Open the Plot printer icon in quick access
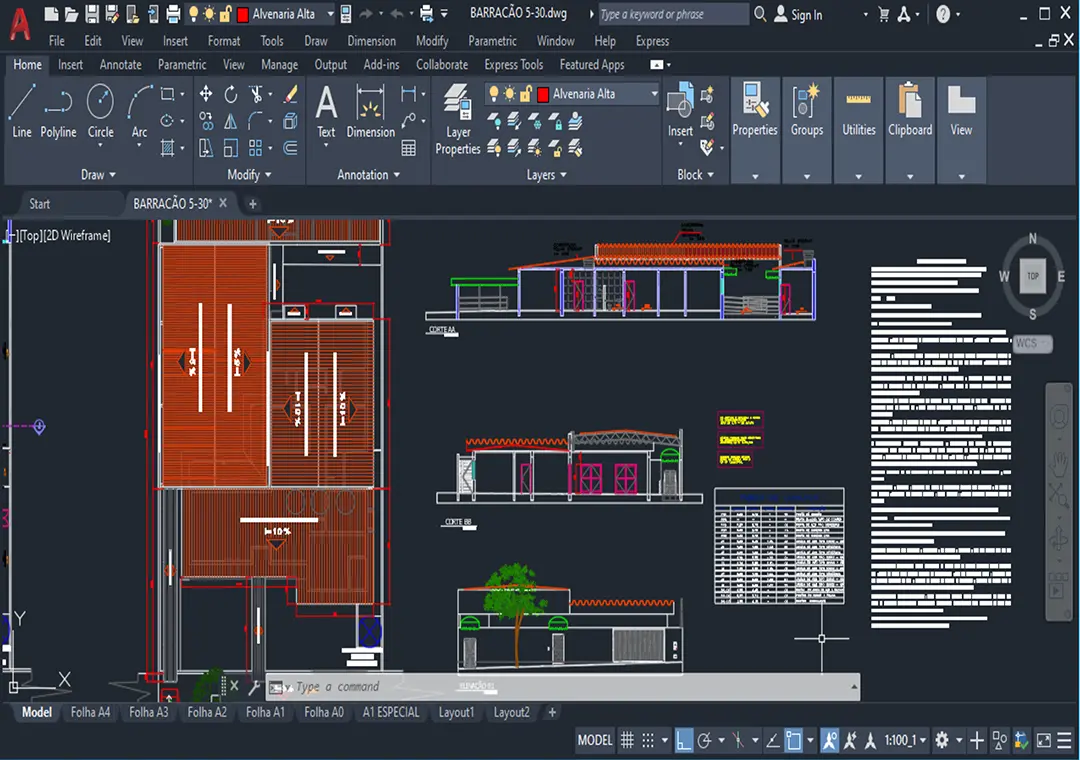This screenshot has height=760, width=1080. 172,14
